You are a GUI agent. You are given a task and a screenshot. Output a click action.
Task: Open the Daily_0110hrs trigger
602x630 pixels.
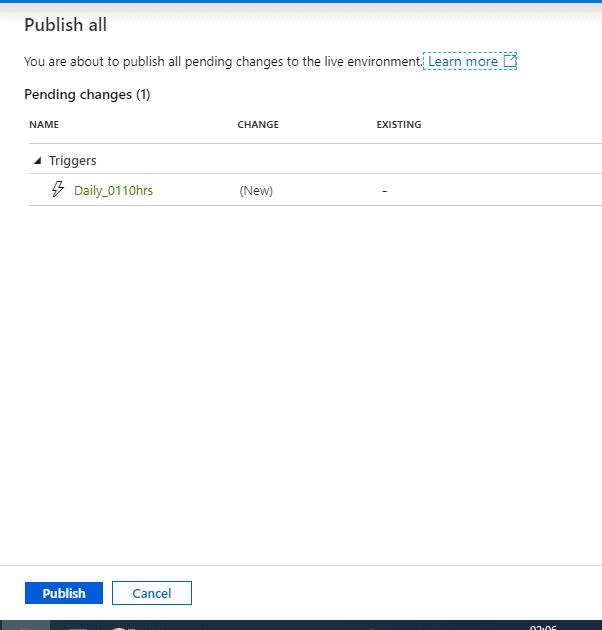click(x=113, y=190)
